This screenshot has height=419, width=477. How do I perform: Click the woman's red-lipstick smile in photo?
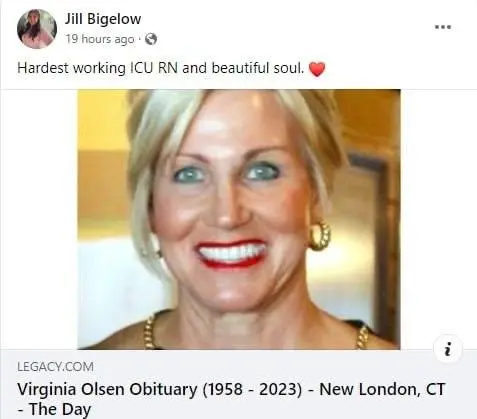point(231,254)
